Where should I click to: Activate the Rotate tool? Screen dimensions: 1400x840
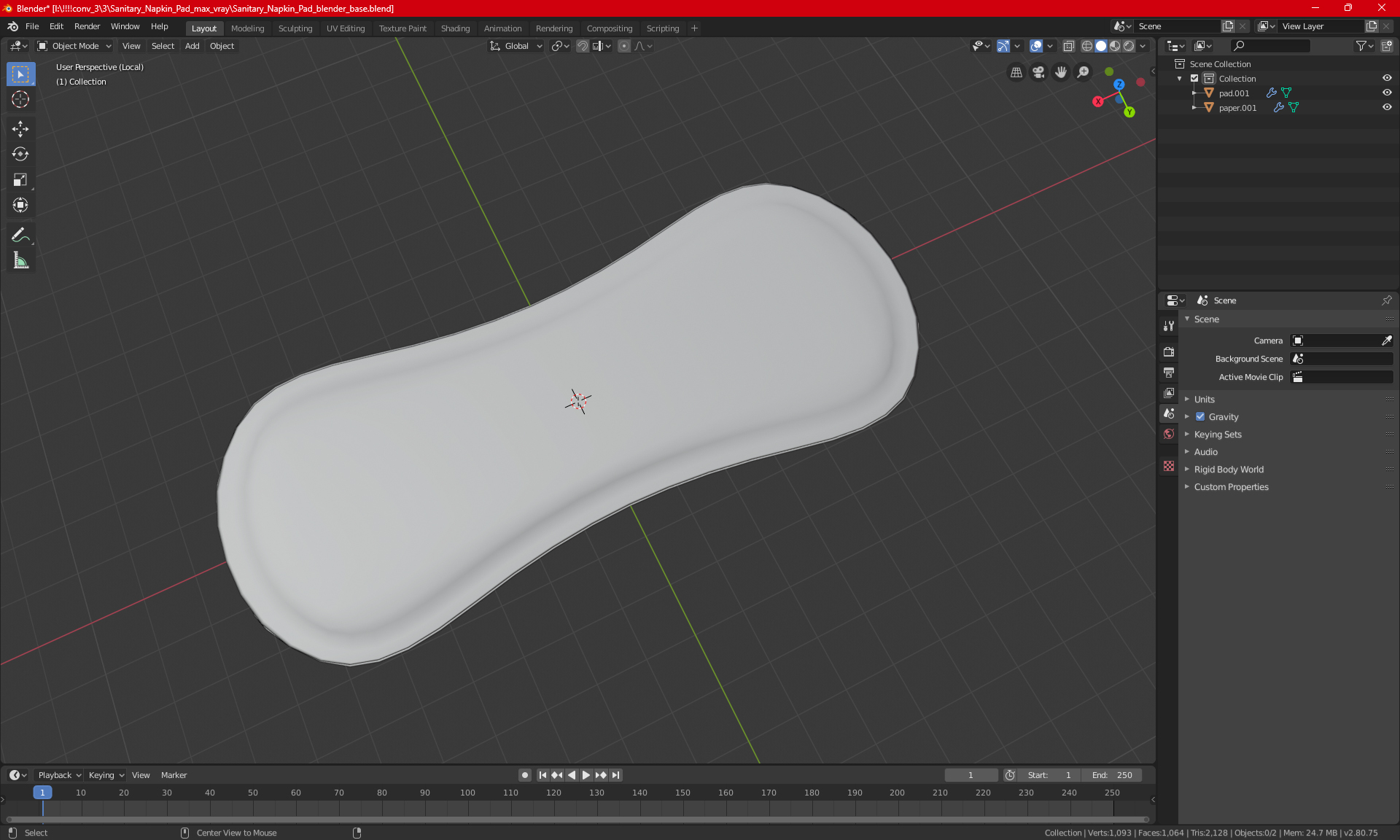(20, 154)
